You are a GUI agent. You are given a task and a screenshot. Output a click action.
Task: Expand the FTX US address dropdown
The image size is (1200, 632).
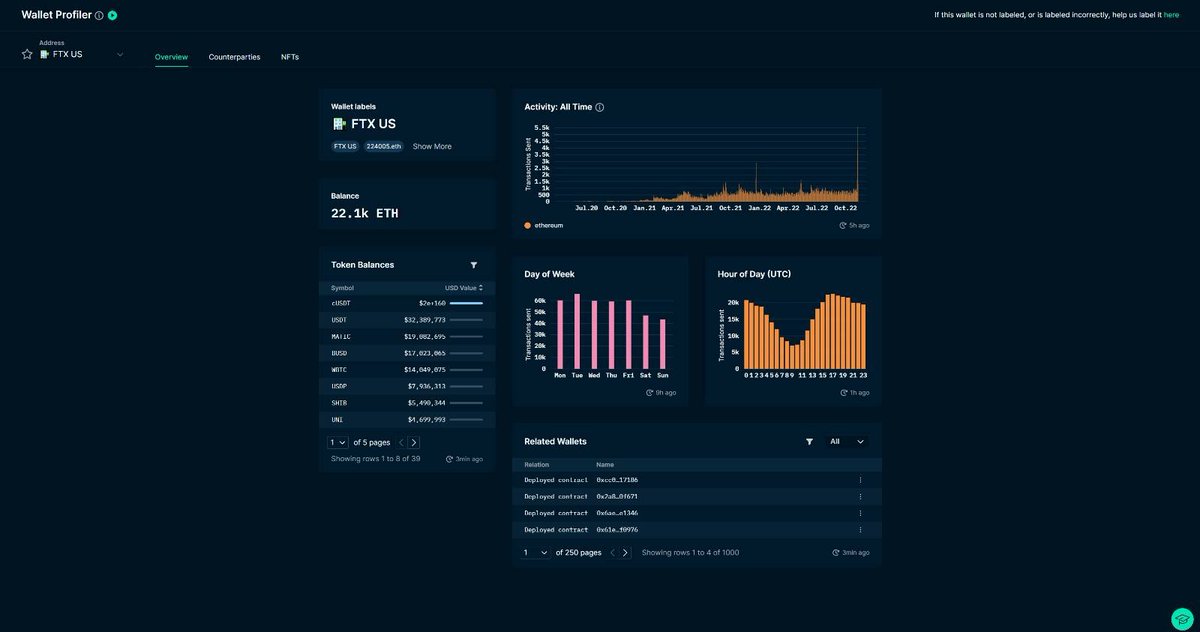pos(120,54)
